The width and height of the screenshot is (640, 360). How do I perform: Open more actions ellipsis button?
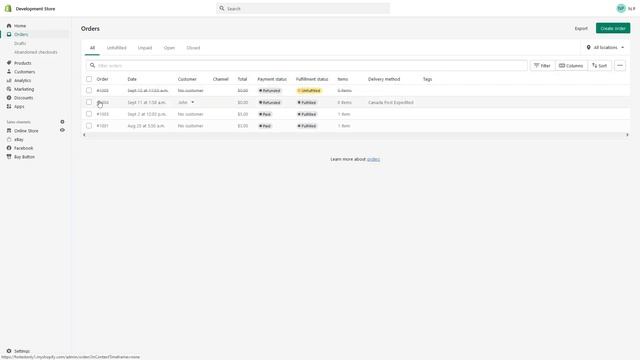[620, 65]
